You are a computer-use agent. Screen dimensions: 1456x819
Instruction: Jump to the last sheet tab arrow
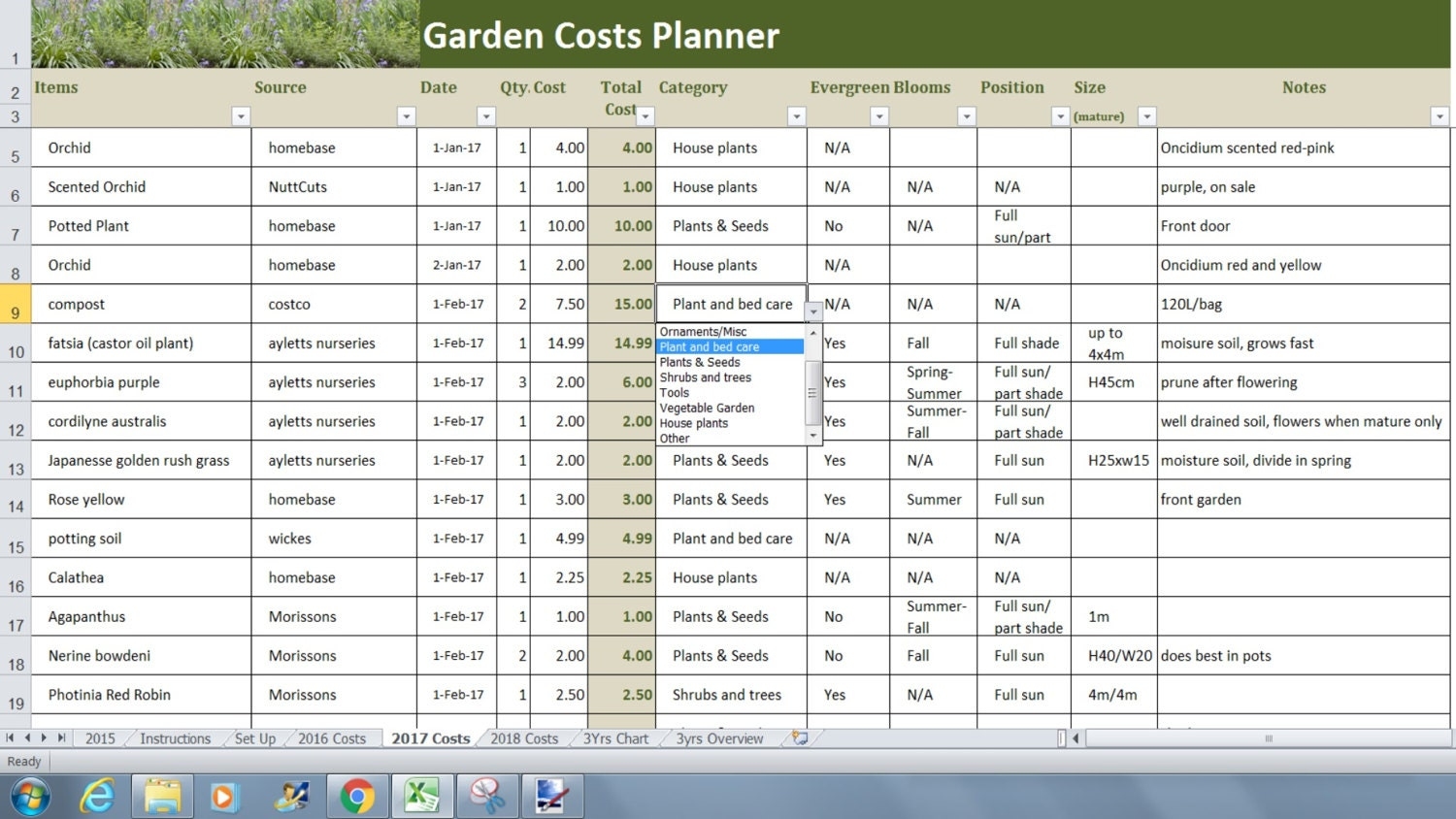61,737
